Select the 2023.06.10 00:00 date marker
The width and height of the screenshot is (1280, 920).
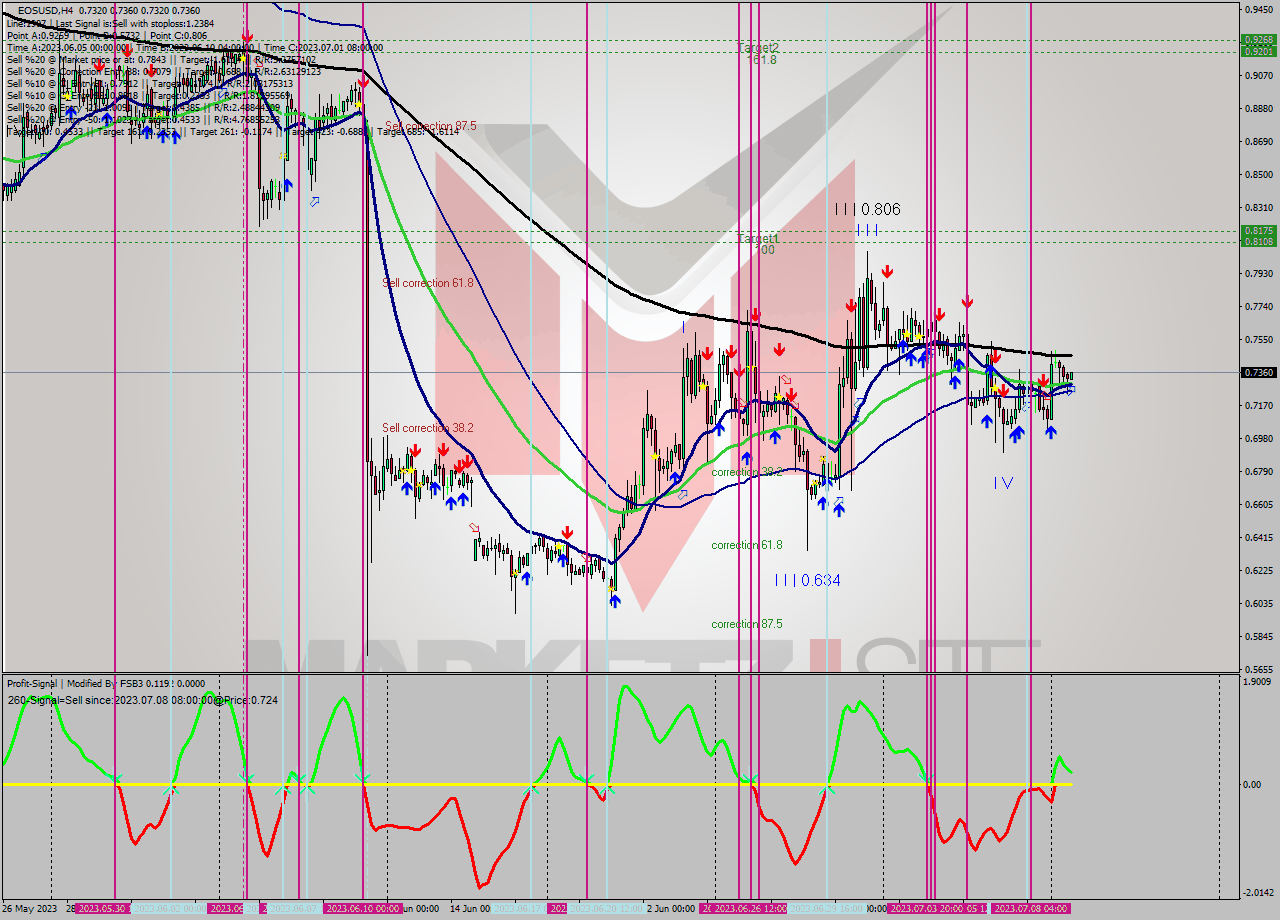click(363, 908)
